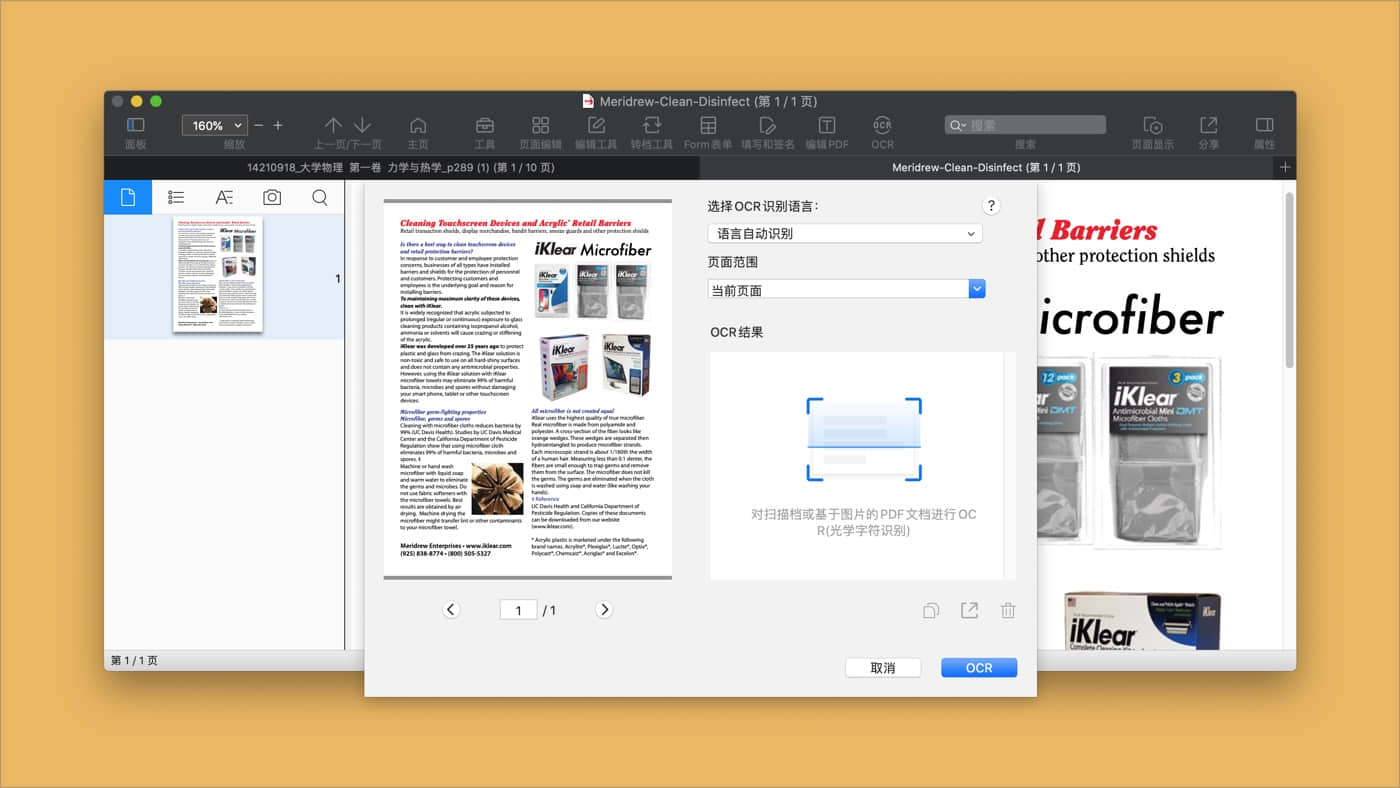The image size is (1400, 788).
Task: Click the document preview in OCR dialog
Action: 528,389
